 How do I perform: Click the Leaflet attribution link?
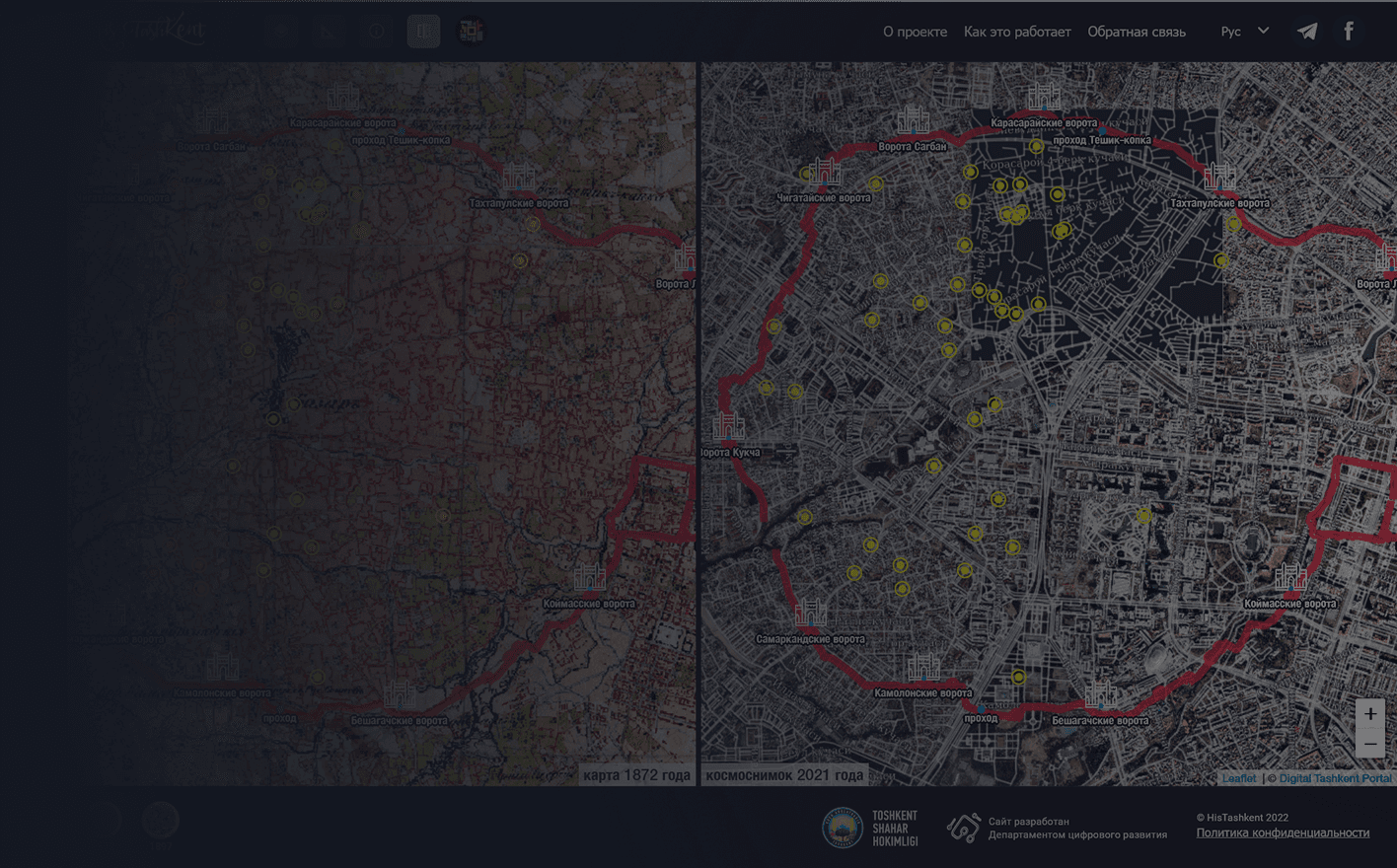[x=1238, y=778]
